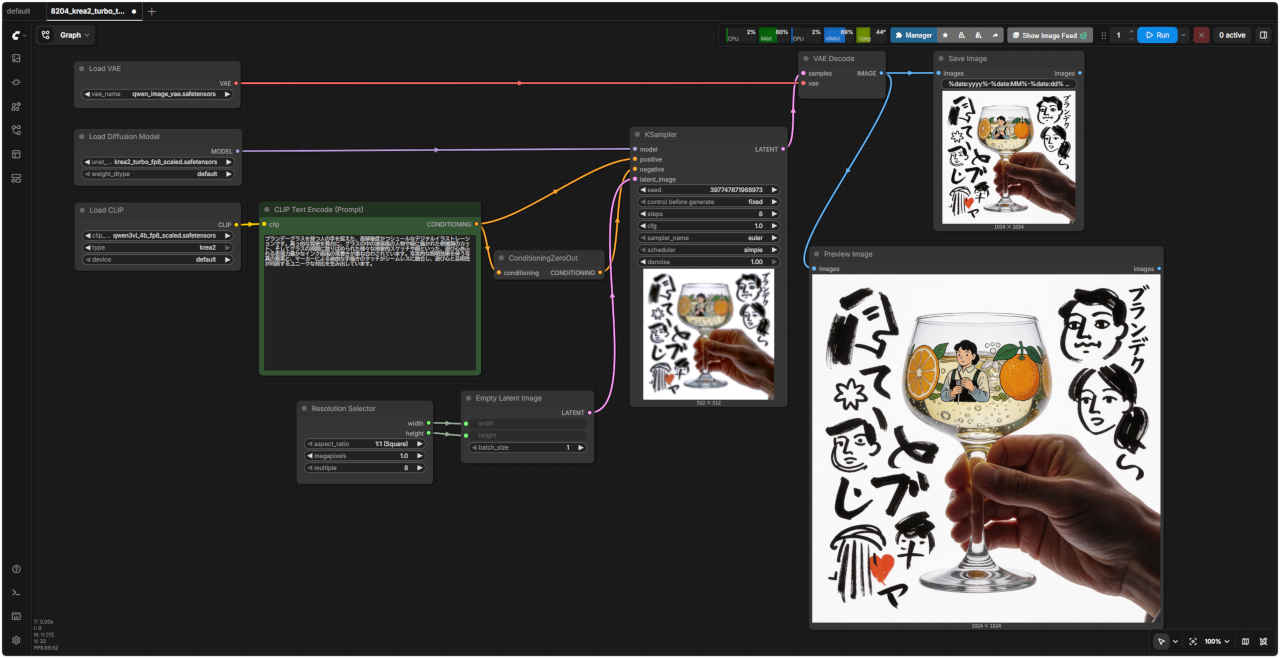Viewport: 1280px width, 658px height.
Task: Click the fit view icon near zoom
Action: tap(1193, 641)
